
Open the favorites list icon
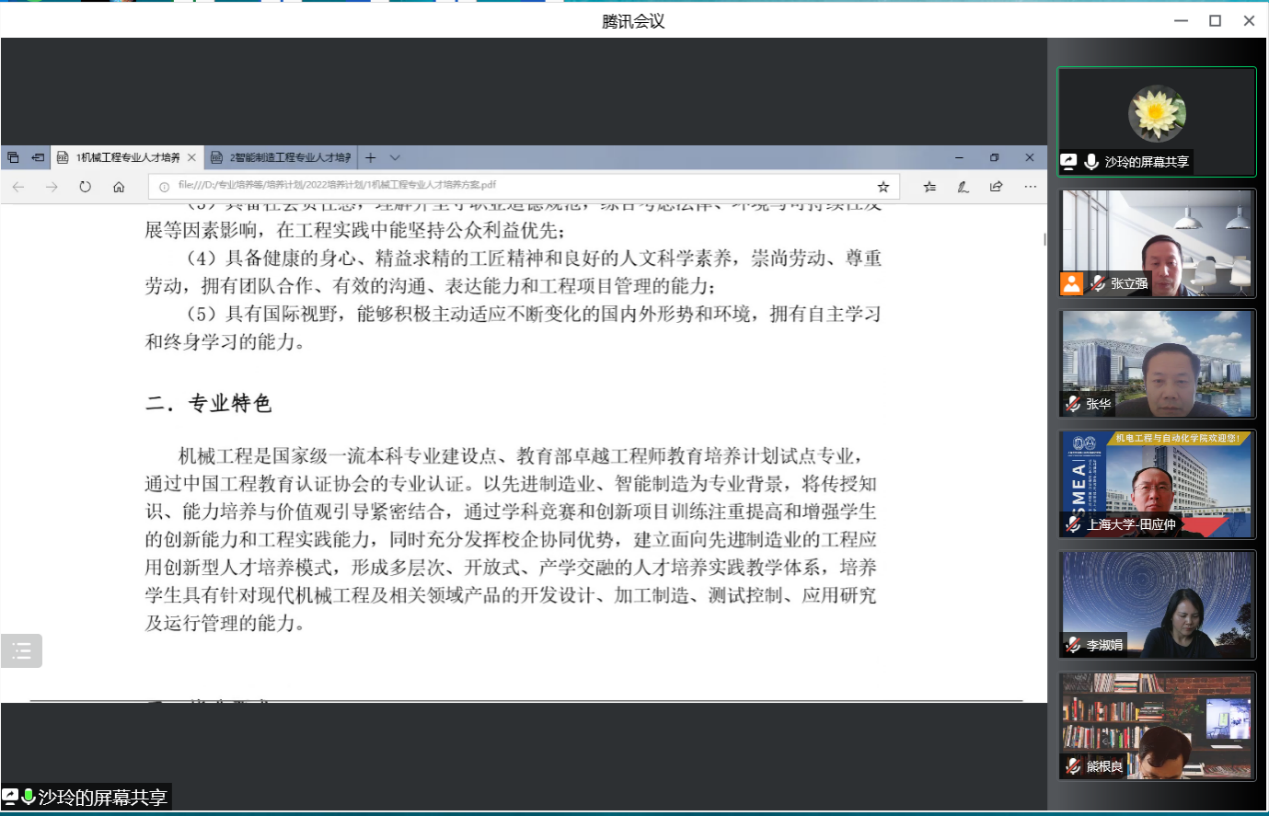click(930, 187)
